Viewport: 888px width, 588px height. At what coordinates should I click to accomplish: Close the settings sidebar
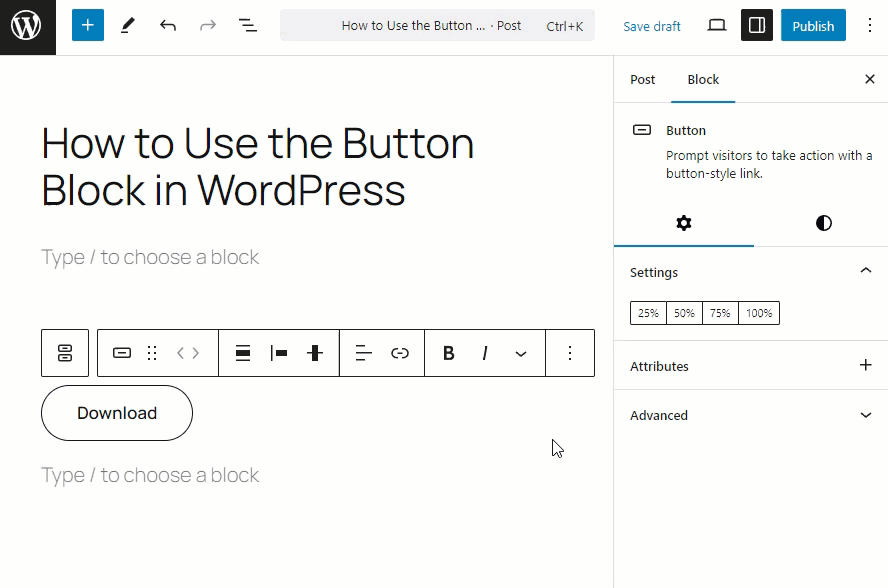point(870,79)
